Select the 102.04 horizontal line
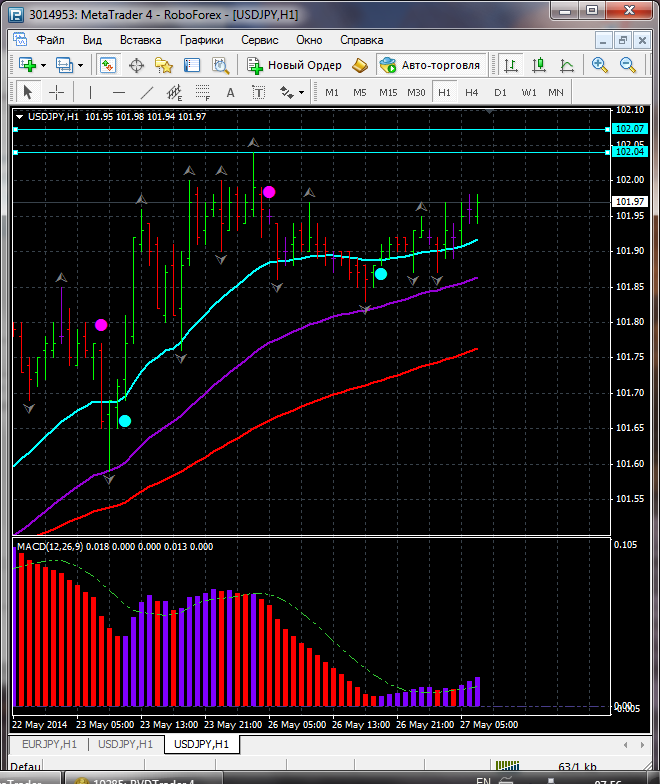Screen dimensions: 660x784 click(x=310, y=152)
